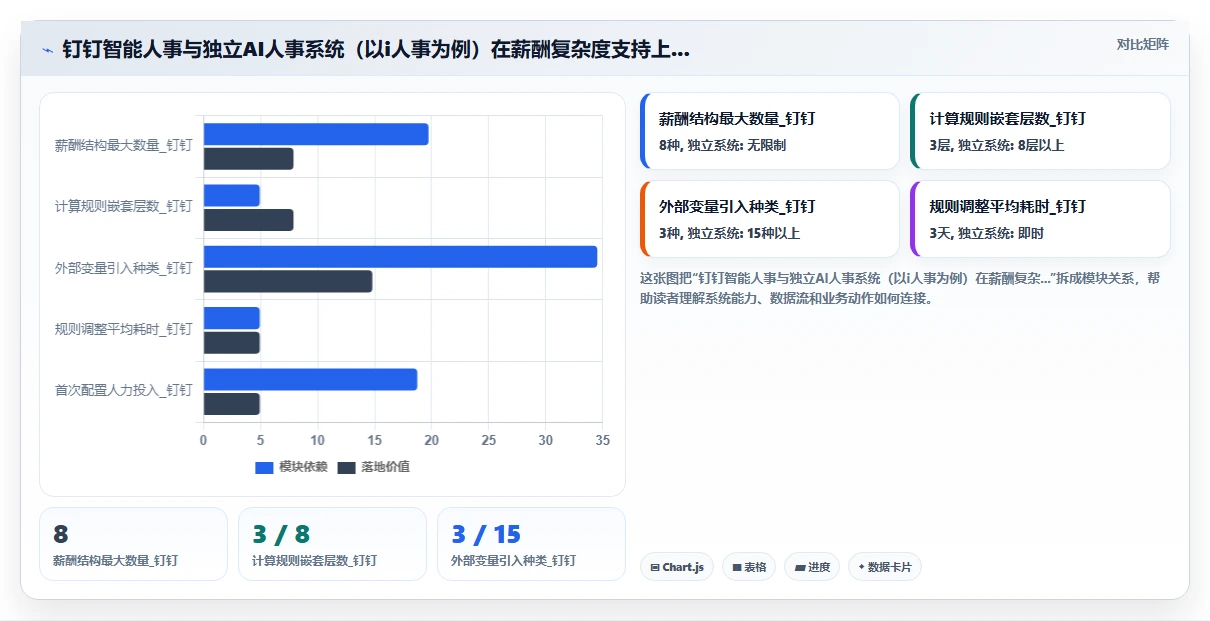Click the x-axis tick value 35
Screen dimensions: 1210x621
coord(602,440)
